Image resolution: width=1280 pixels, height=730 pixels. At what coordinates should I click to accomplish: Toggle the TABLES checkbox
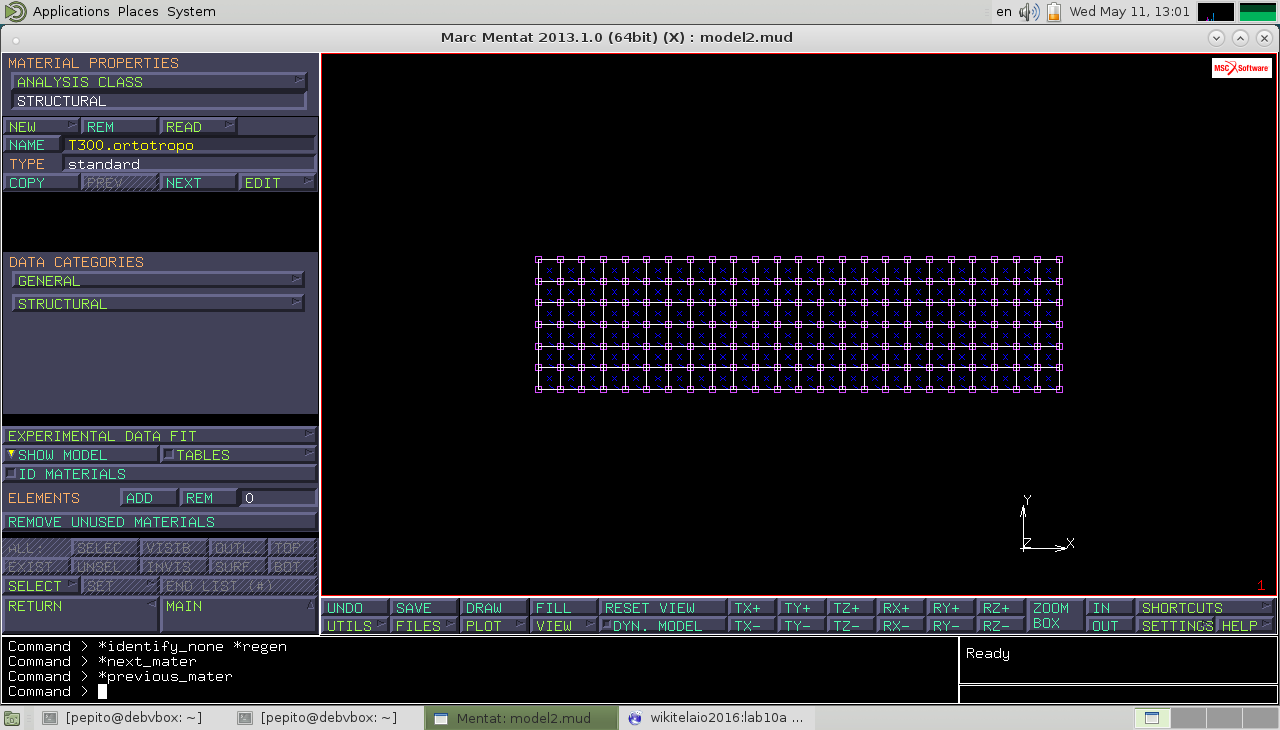pos(169,455)
